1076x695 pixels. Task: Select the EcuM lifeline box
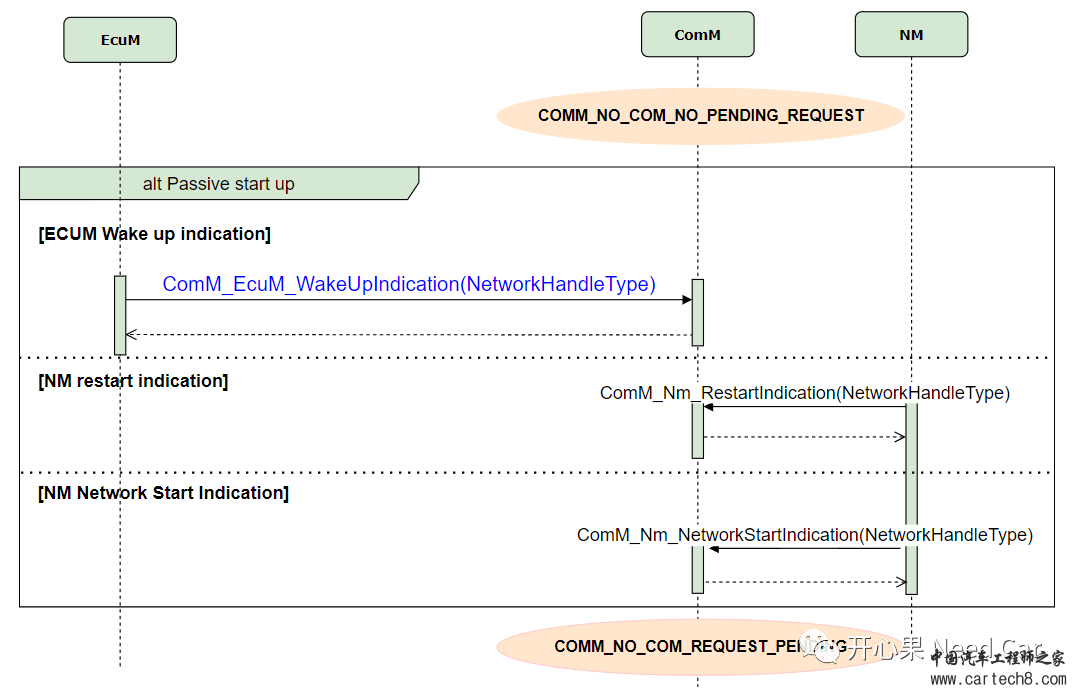pyautogui.click(x=120, y=40)
